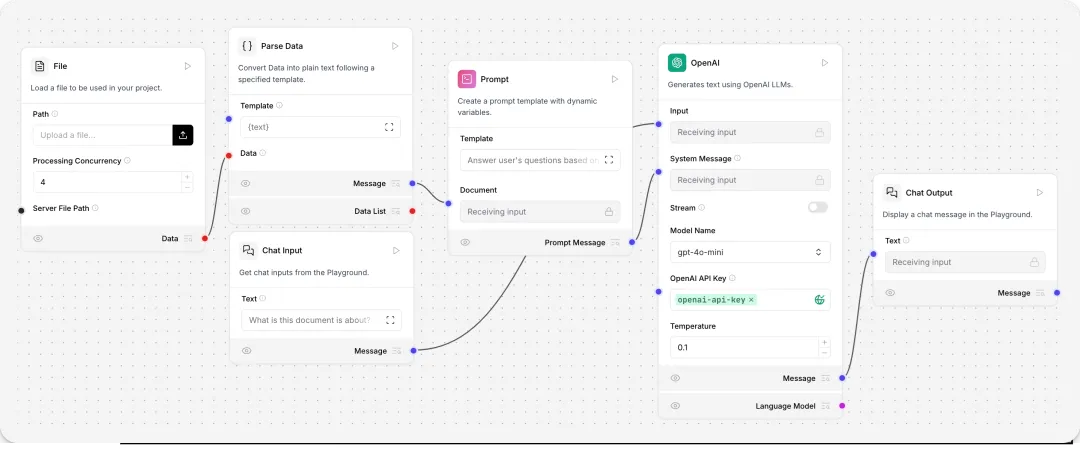This screenshot has width=1080, height=450.
Task: Open the Model Name gpt-4o-mini dropdown
Action: [x=749, y=252]
